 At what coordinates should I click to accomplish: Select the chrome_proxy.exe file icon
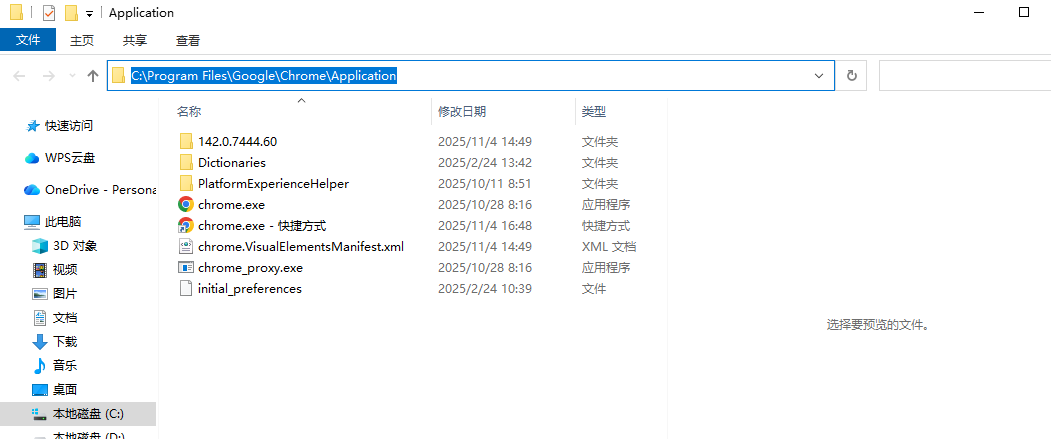[186, 267]
